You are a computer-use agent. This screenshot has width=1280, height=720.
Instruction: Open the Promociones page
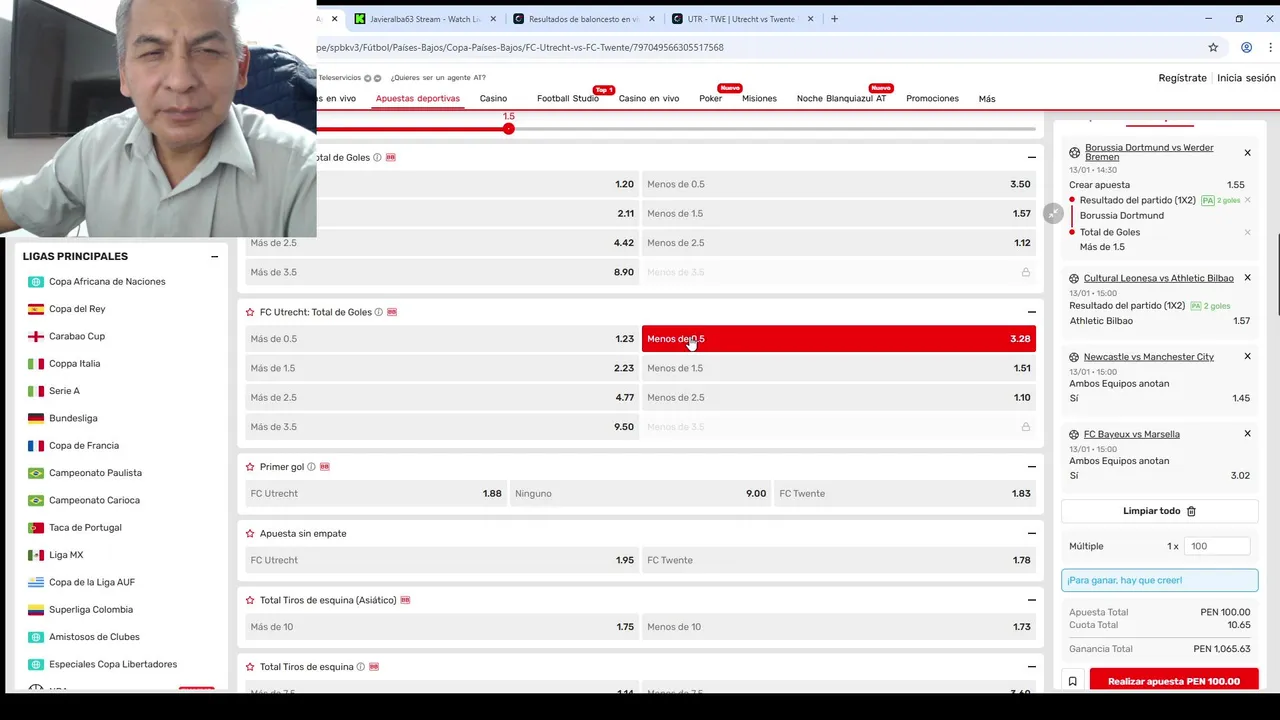pyautogui.click(x=932, y=99)
